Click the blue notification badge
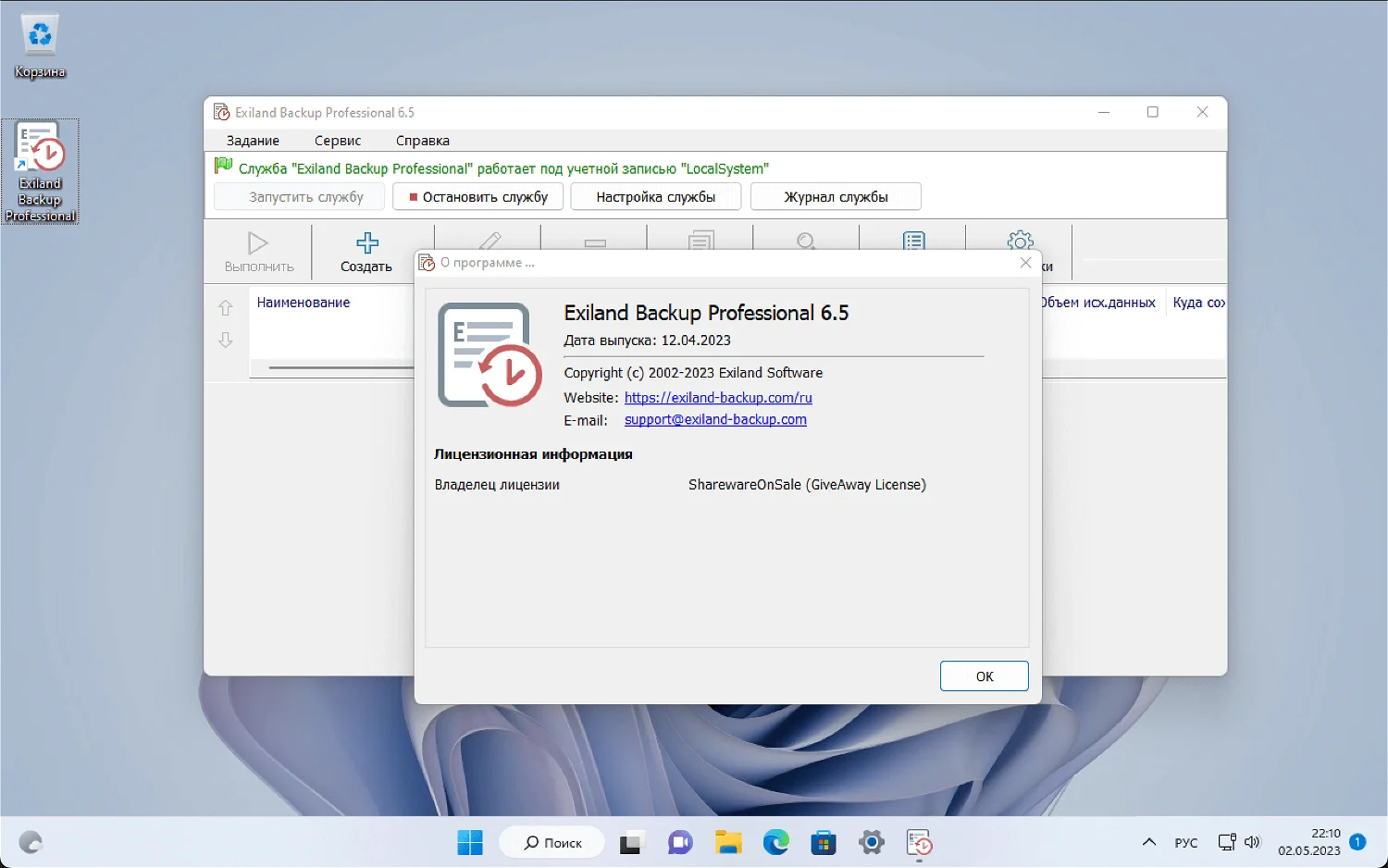 tap(1357, 842)
